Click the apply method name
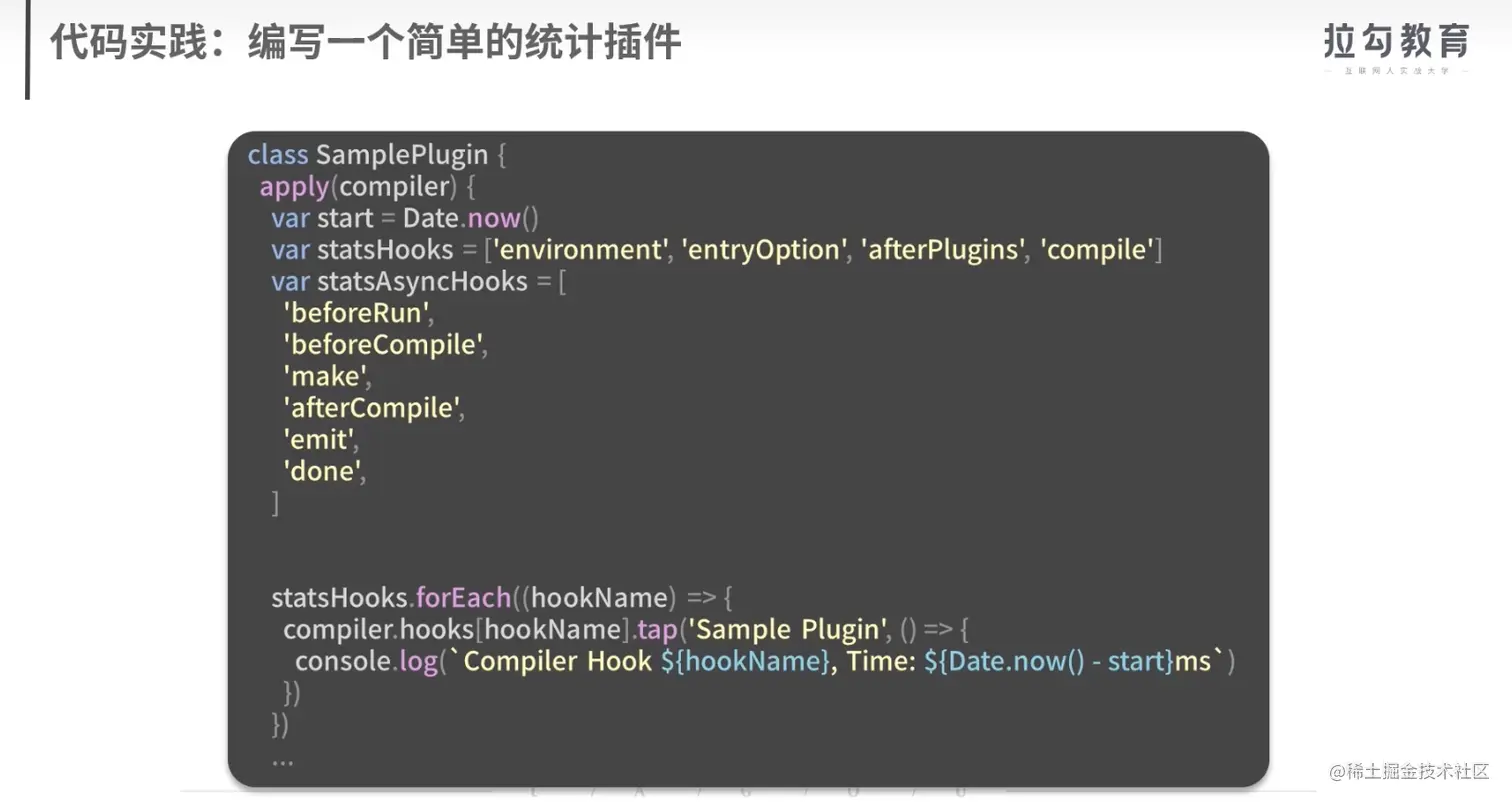 [293, 187]
